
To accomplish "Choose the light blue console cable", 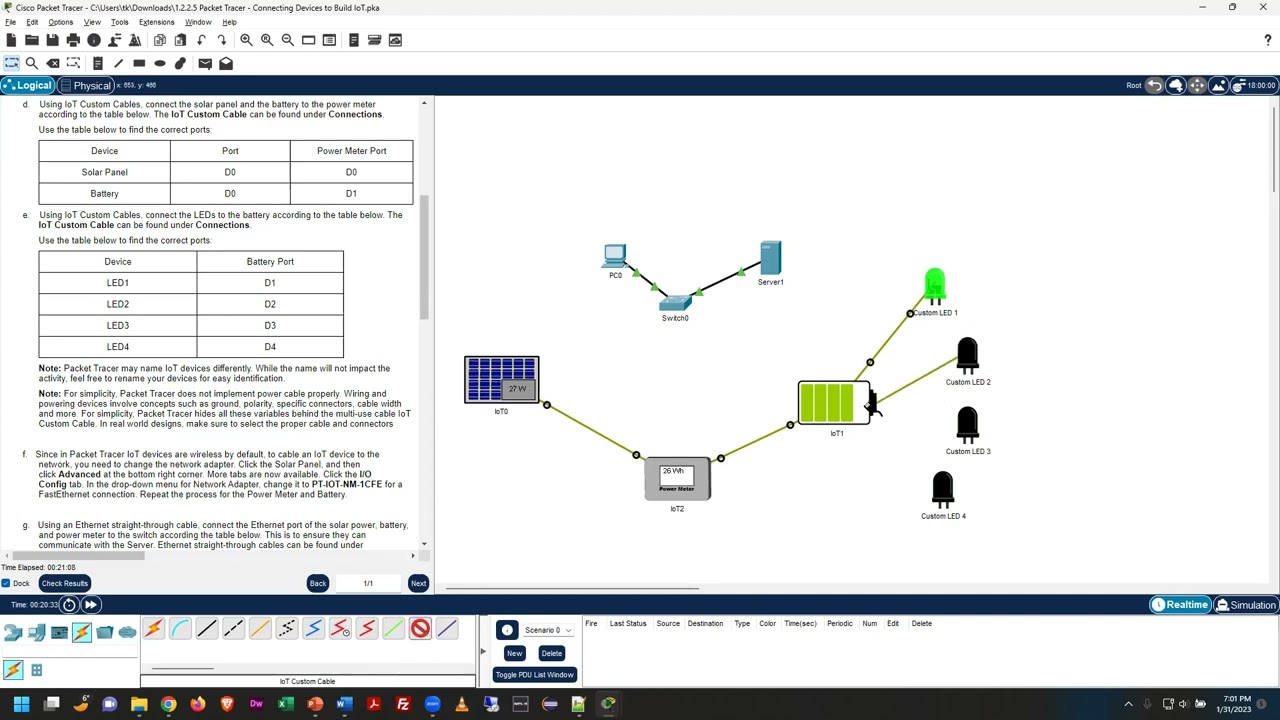I will (180, 629).
